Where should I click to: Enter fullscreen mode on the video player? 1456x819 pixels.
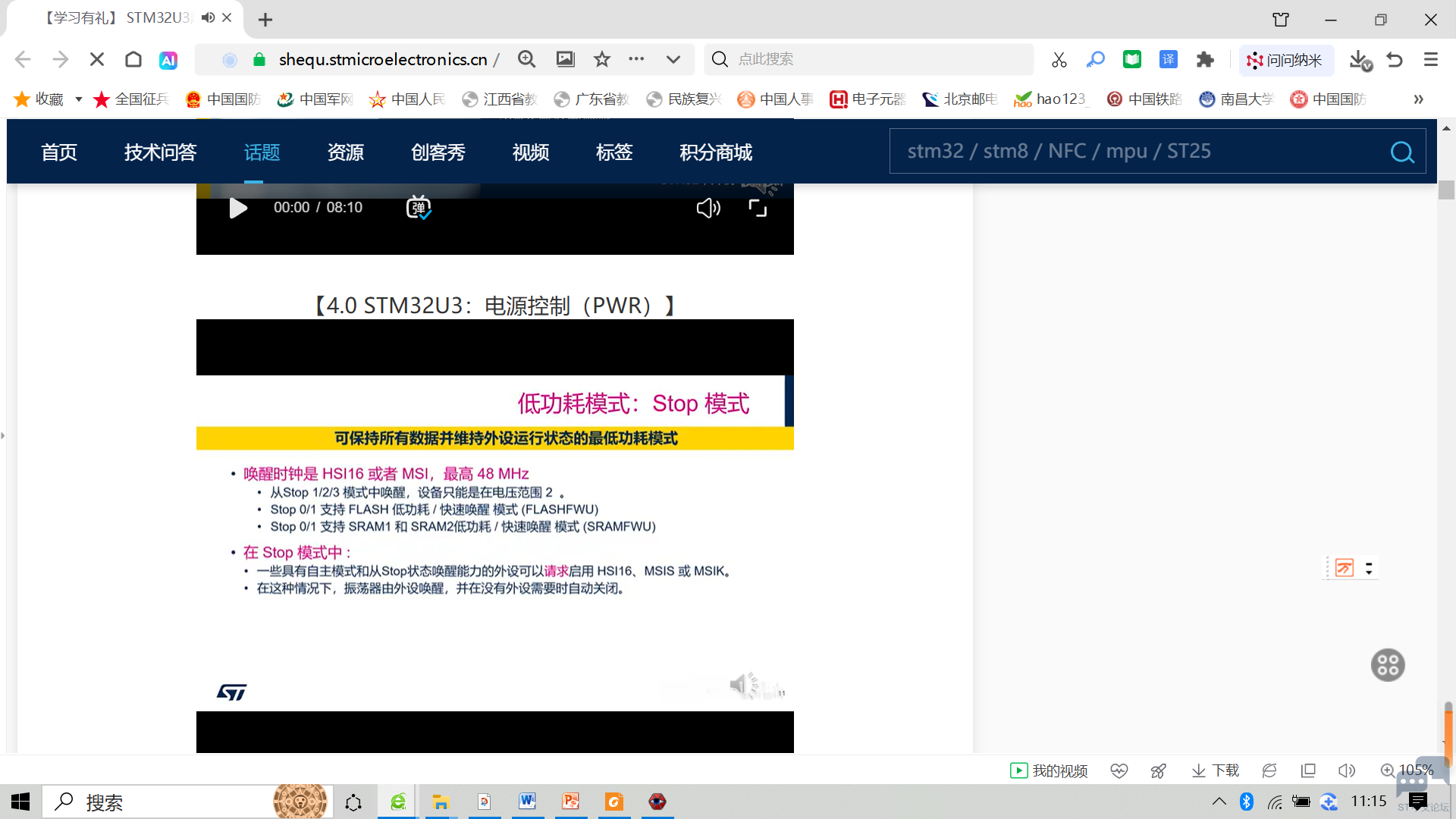click(758, 208)
